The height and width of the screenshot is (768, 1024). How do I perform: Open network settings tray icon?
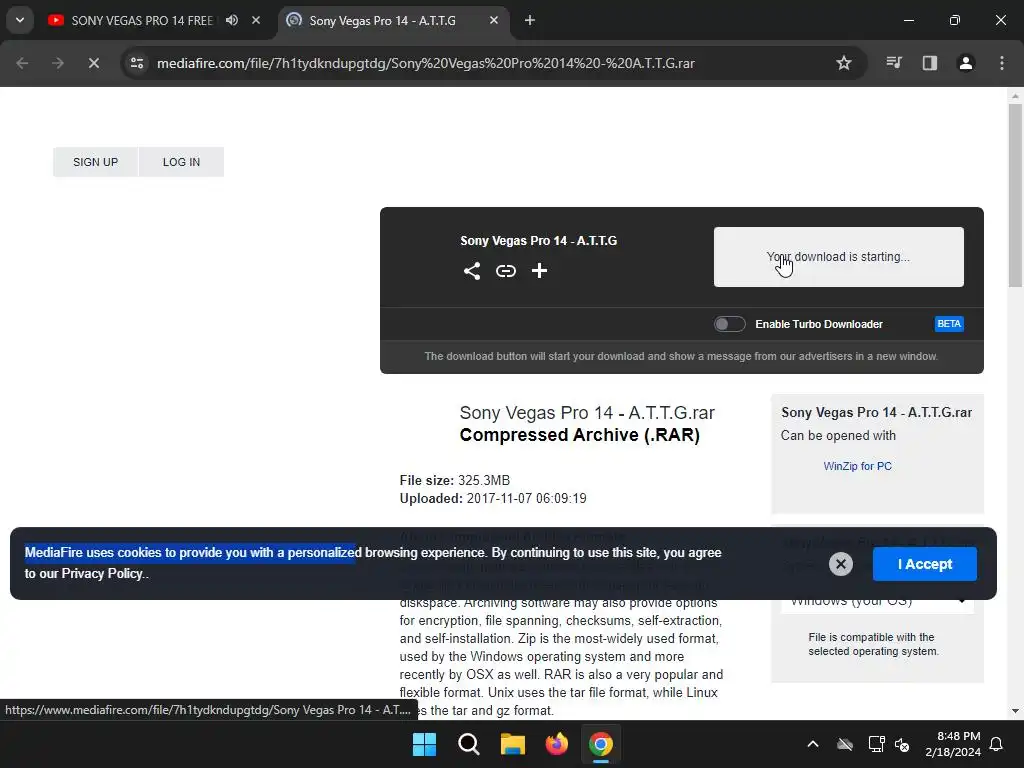(876, 744)
